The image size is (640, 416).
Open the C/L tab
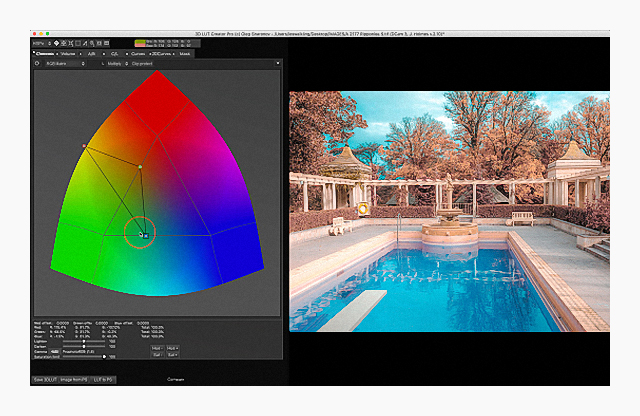coord(115,54)
